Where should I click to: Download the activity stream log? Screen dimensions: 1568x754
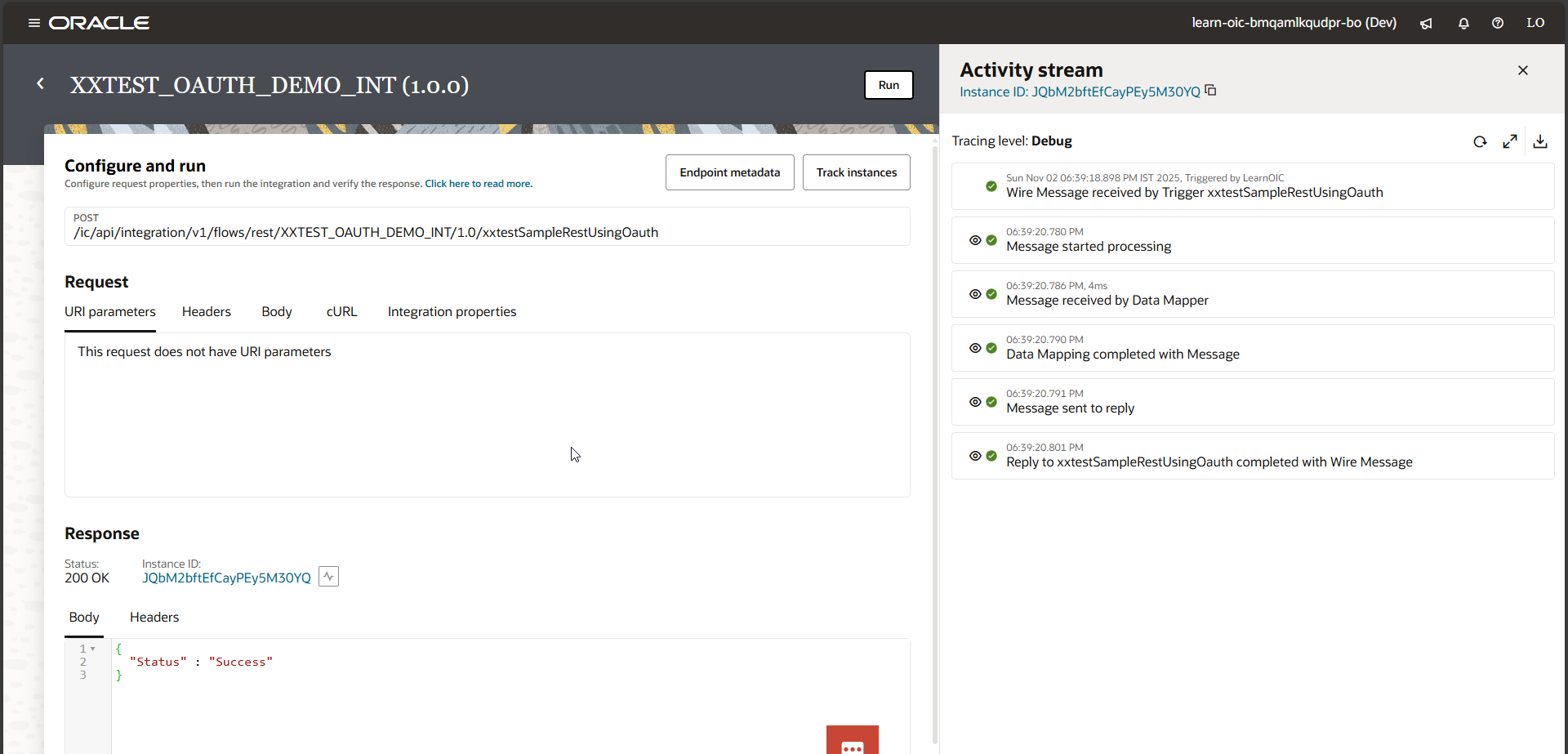click(1540, 141)
